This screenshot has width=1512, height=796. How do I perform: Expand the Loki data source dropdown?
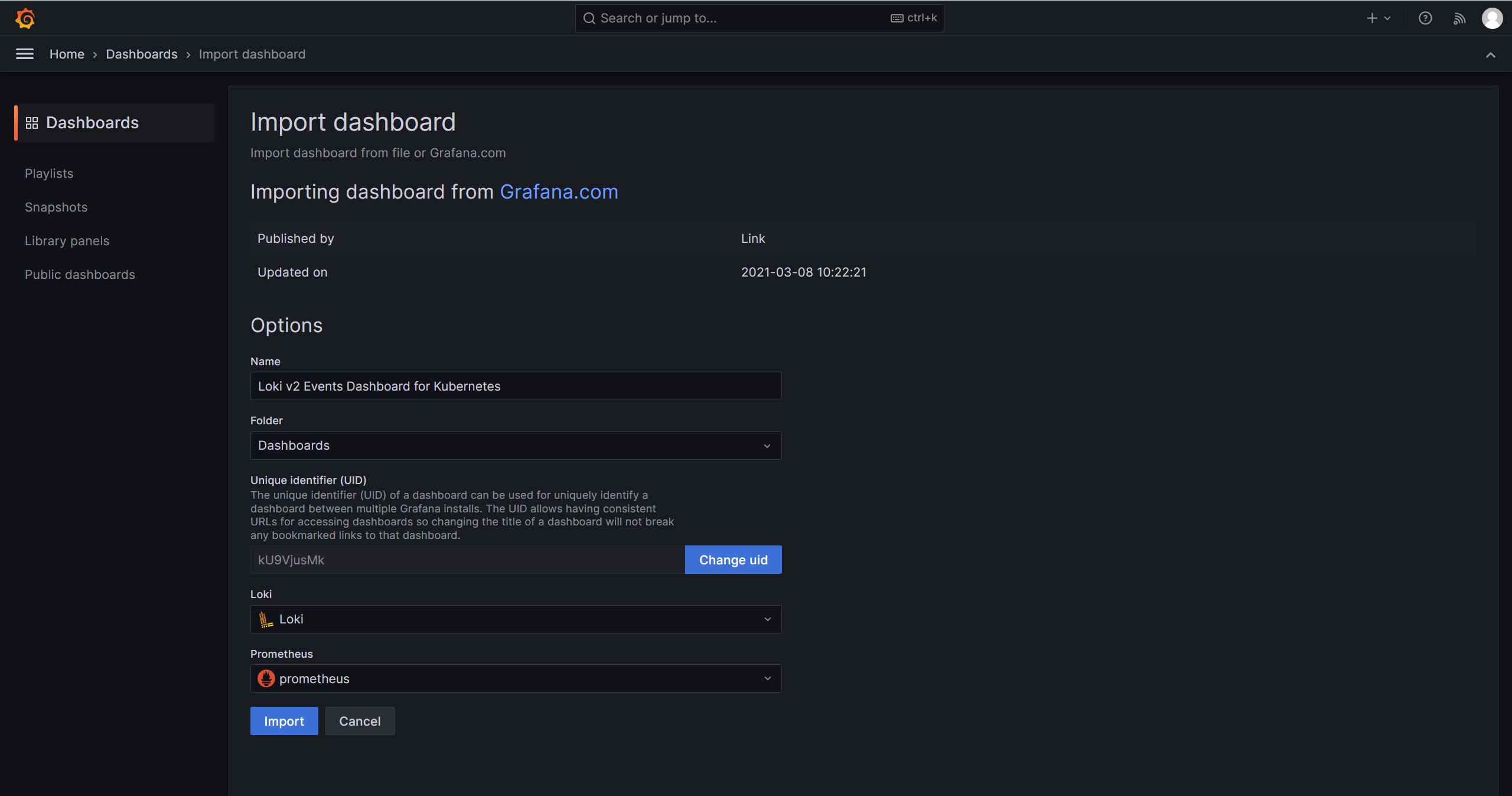516,619
